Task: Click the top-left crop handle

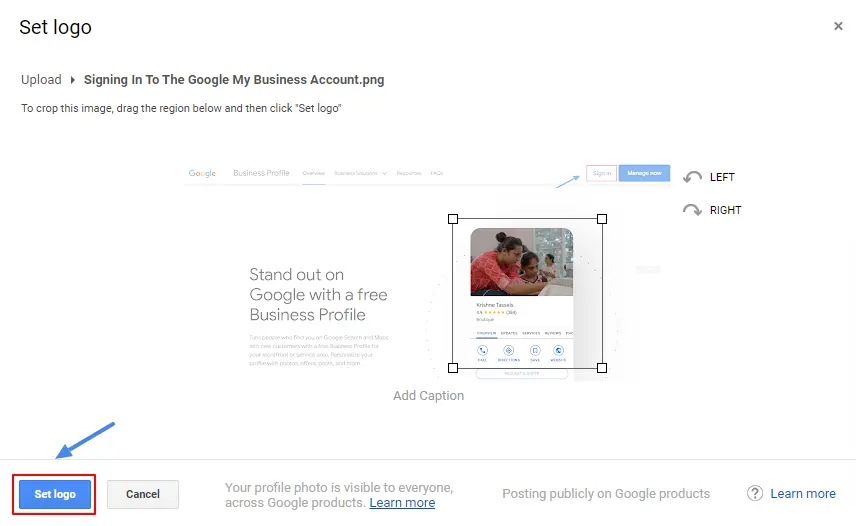Action: (453, 218)
